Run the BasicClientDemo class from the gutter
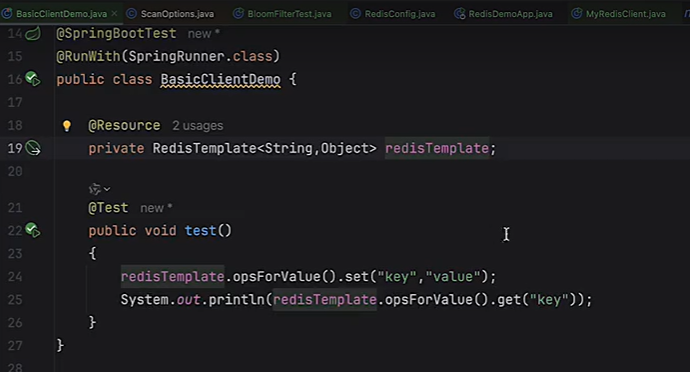Image resolution: width=690 pixels, height=372 pixels. coord(33,79)
